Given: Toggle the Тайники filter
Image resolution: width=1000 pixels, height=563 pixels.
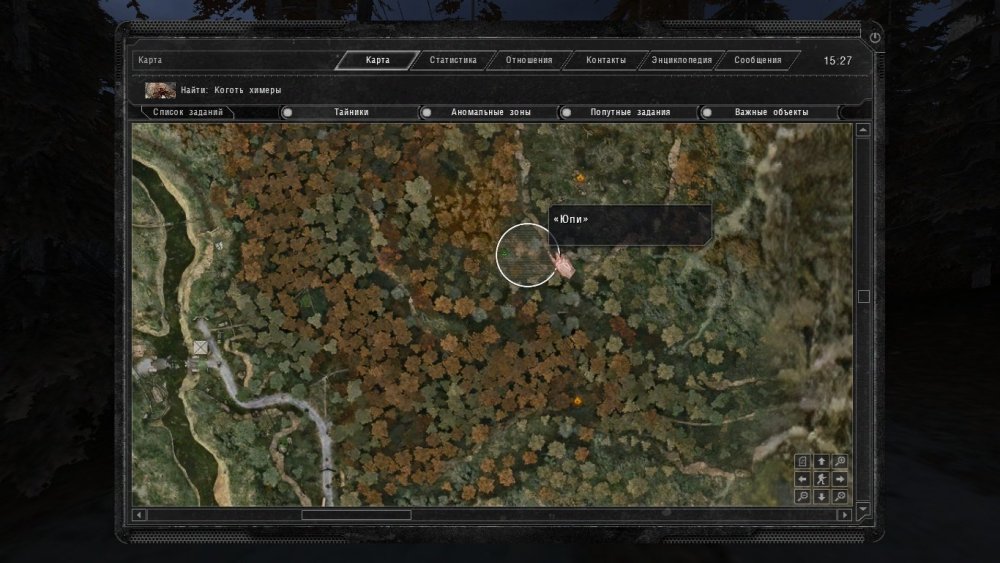Looking at the screenshot, I should (349, 112).
